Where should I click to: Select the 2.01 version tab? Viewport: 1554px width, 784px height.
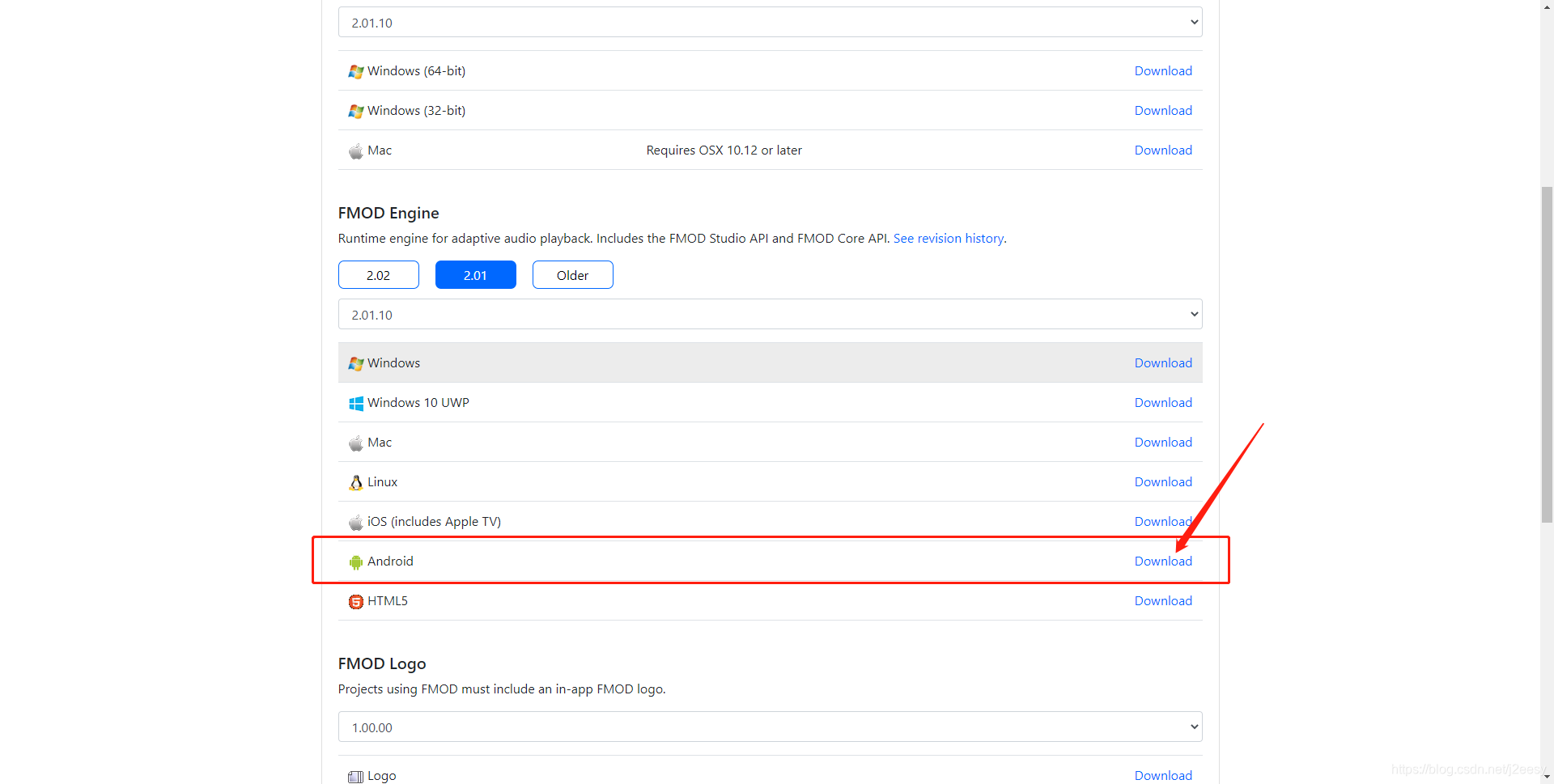(x=476, y=275)
